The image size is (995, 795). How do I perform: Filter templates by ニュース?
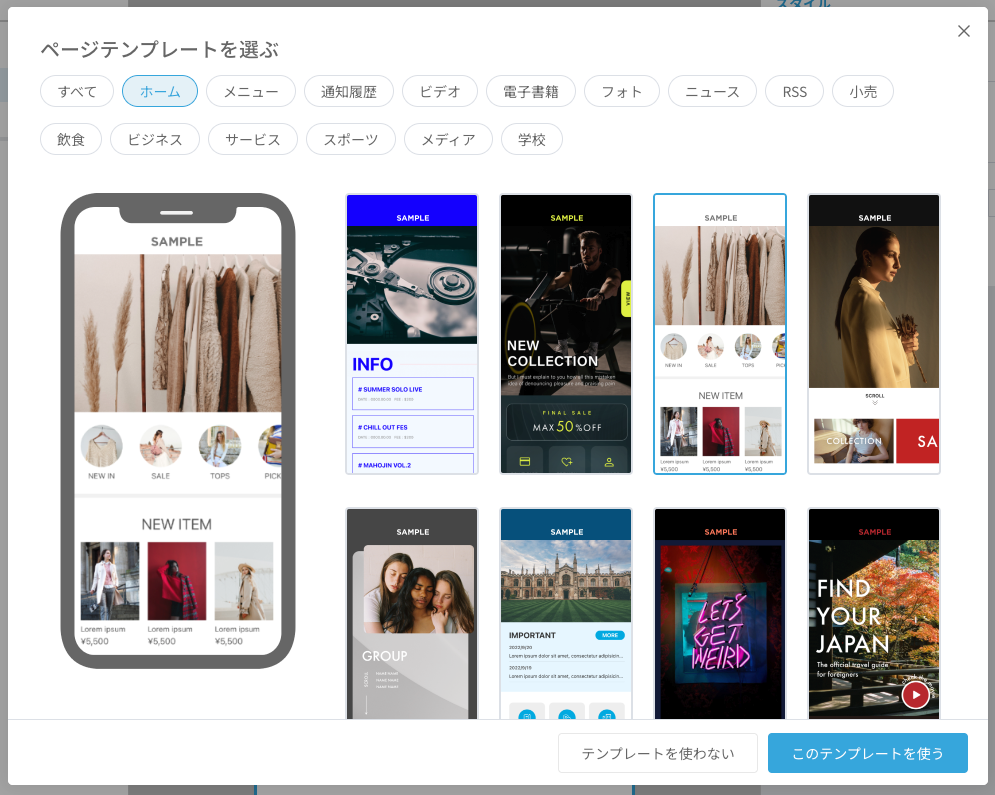(x=712, y=91)
